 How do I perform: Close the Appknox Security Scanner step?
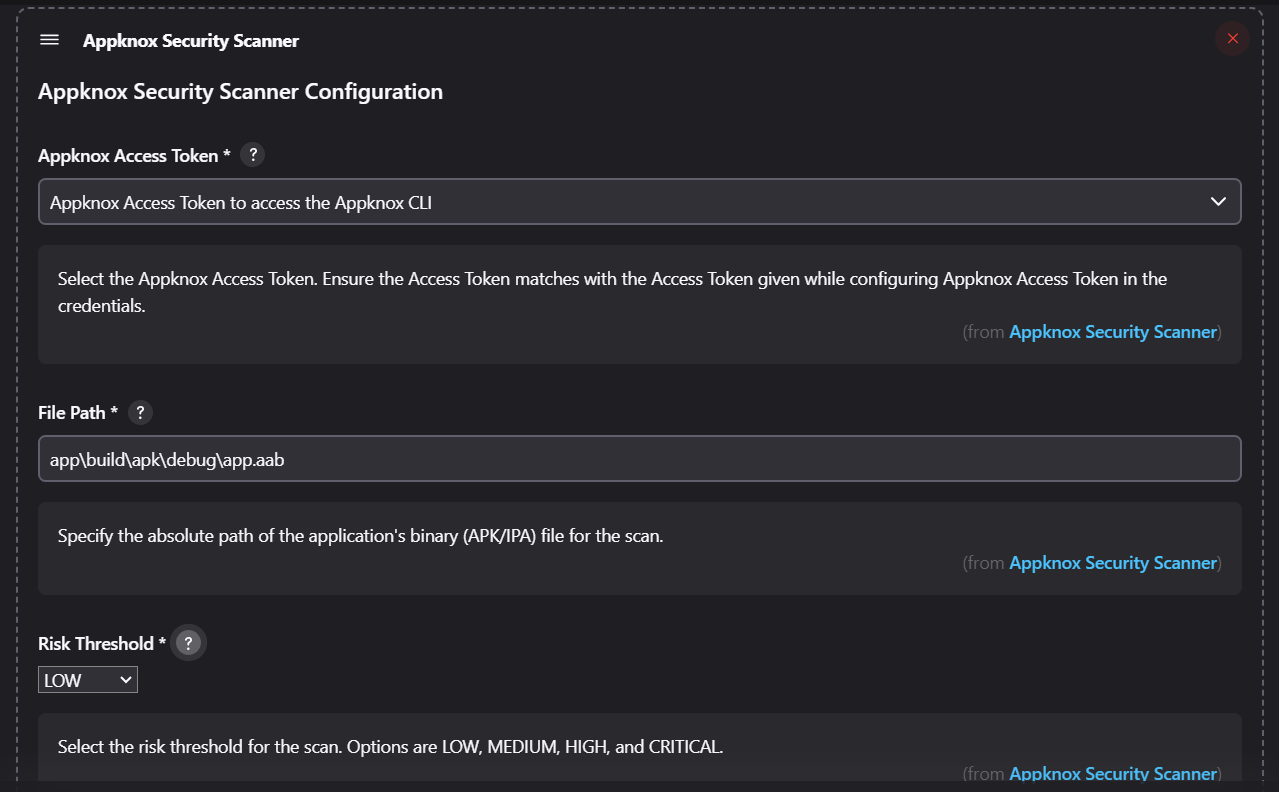click(1232, 39)
